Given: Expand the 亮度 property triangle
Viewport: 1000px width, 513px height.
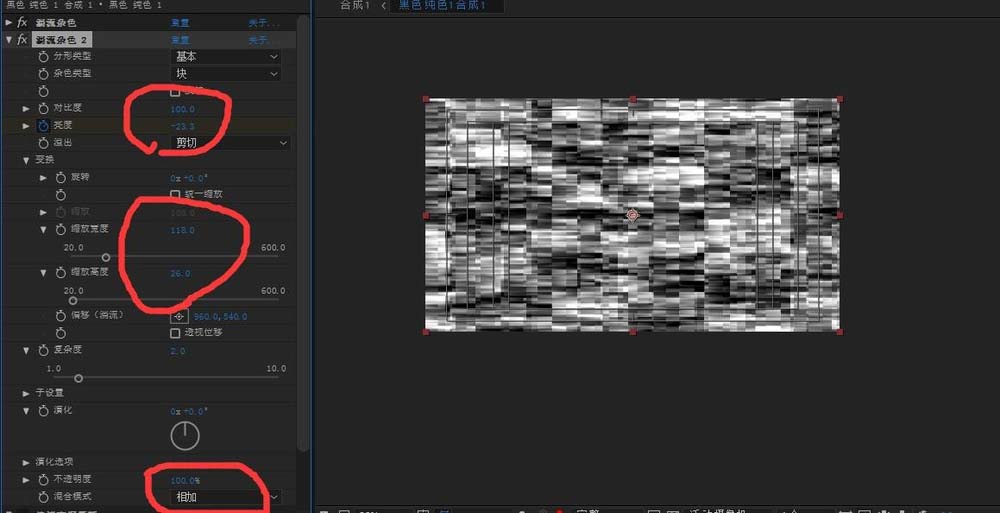Looking at the screenshot, I should 26,126.
